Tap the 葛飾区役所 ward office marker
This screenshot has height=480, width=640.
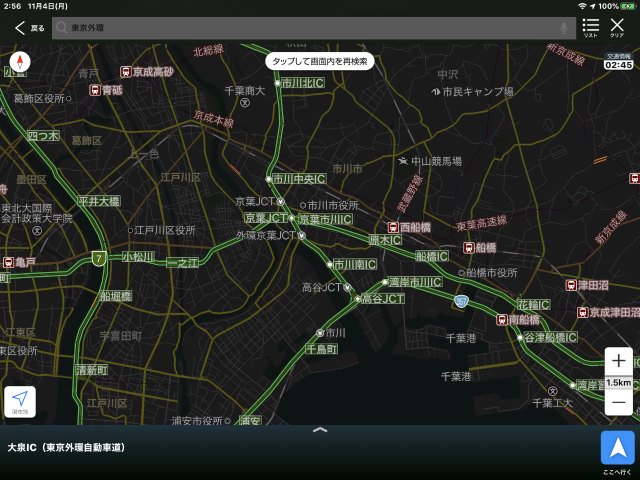(69, 98)
